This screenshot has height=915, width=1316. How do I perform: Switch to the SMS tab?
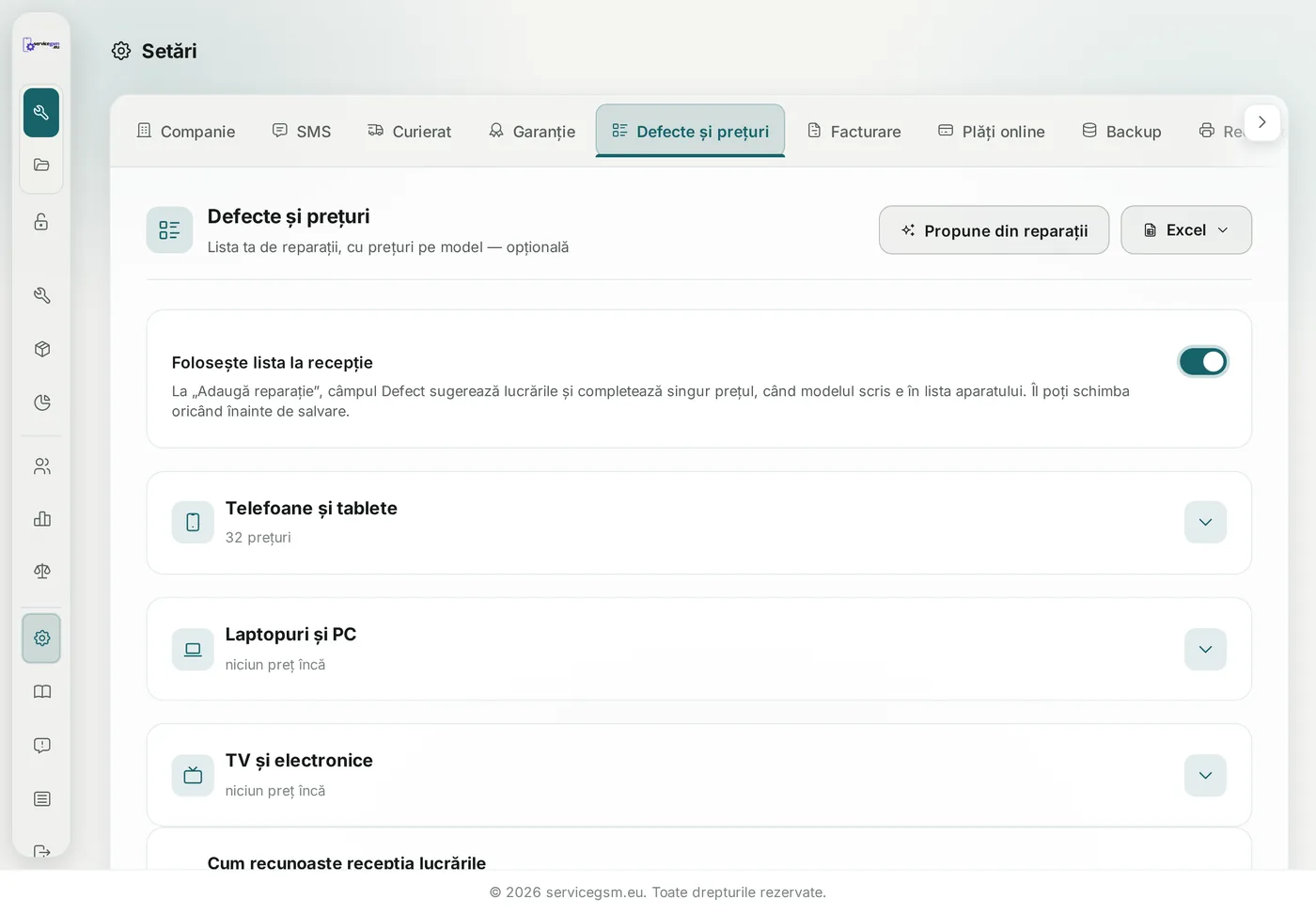[x=302, y=132]
